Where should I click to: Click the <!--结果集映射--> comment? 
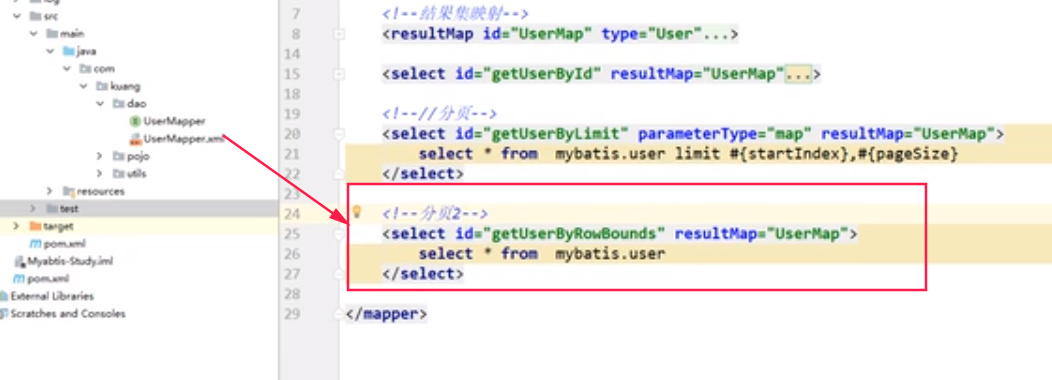point(456,13)
